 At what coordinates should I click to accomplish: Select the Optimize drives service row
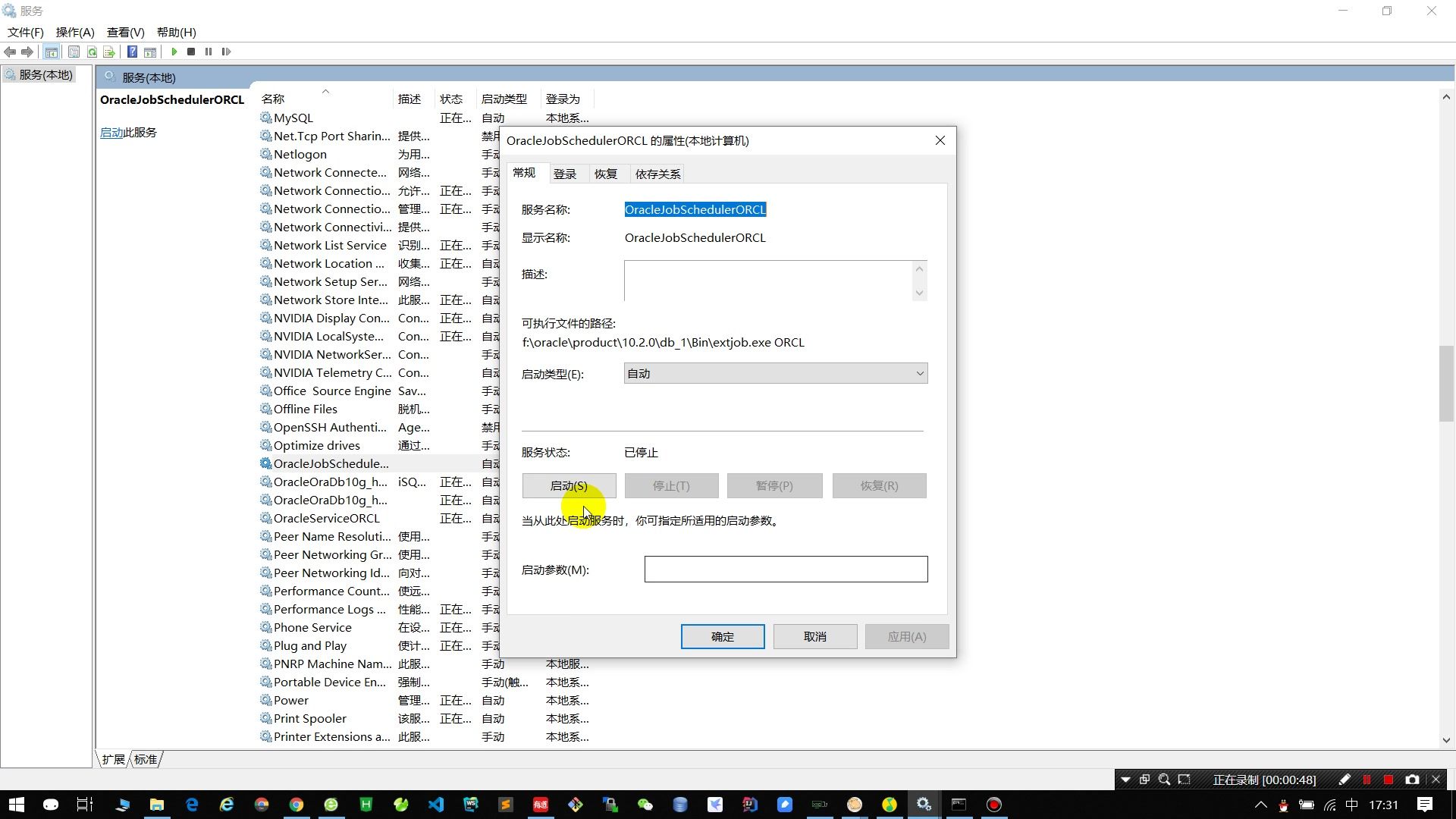[x=317, y=445]
